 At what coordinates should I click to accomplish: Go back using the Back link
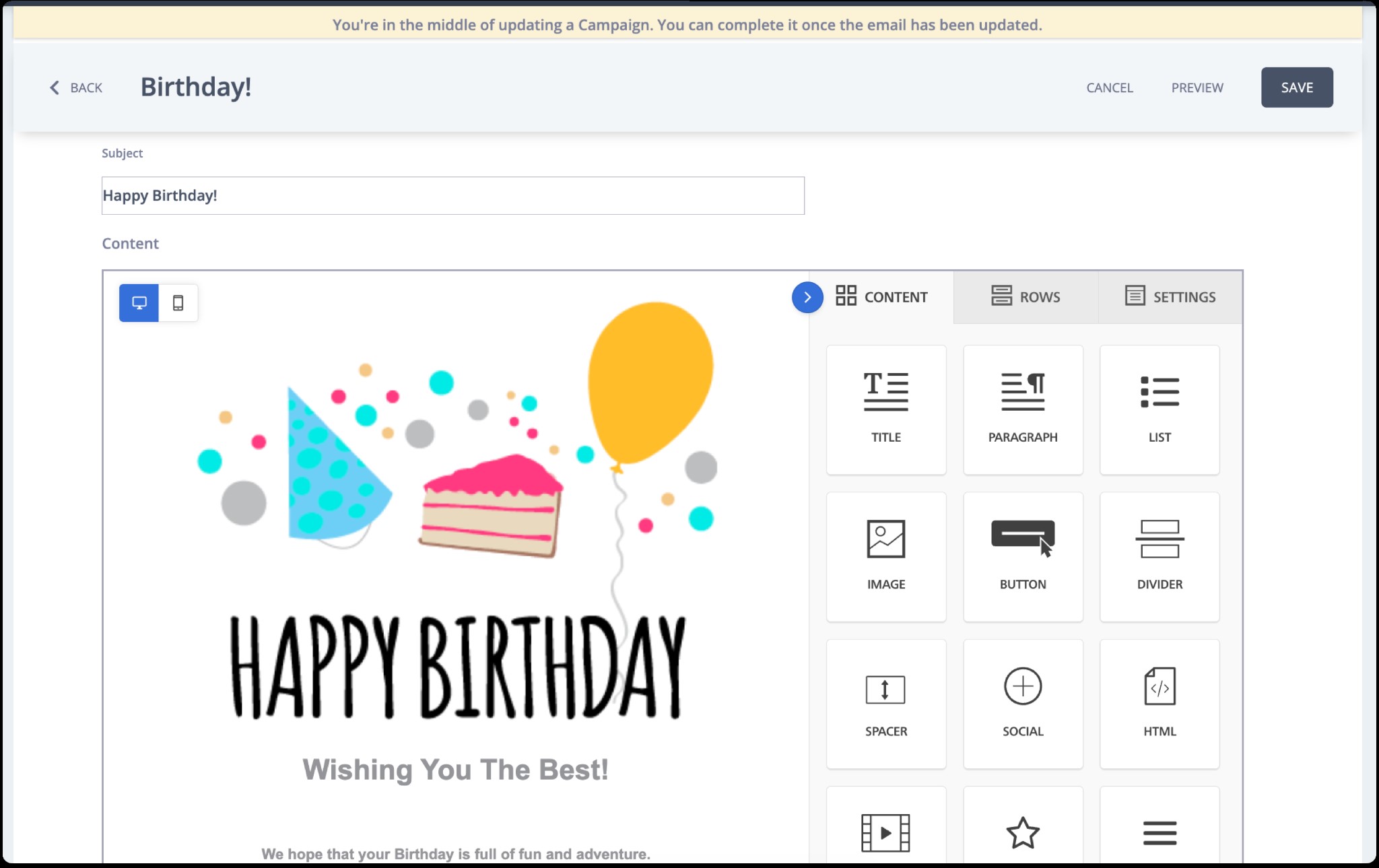point(76,88)
